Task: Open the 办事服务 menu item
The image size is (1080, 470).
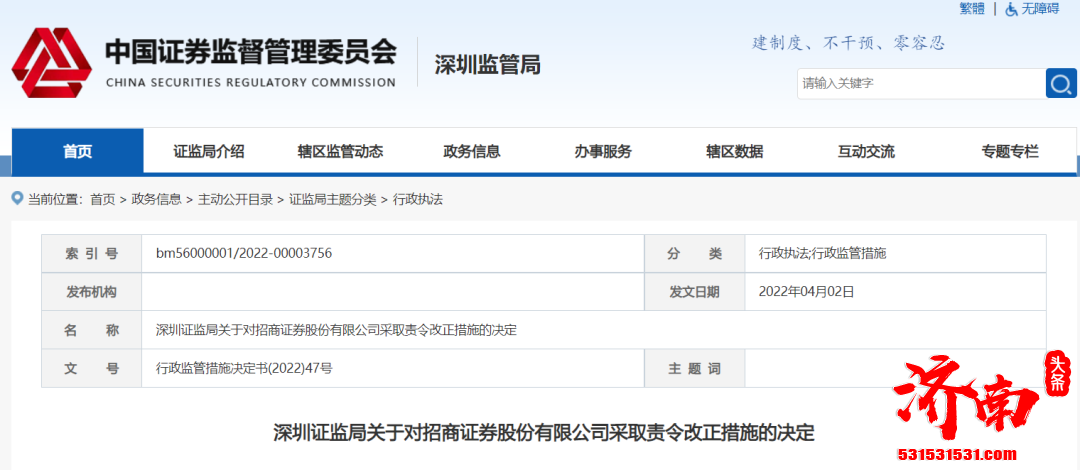Action: [603, 152]
